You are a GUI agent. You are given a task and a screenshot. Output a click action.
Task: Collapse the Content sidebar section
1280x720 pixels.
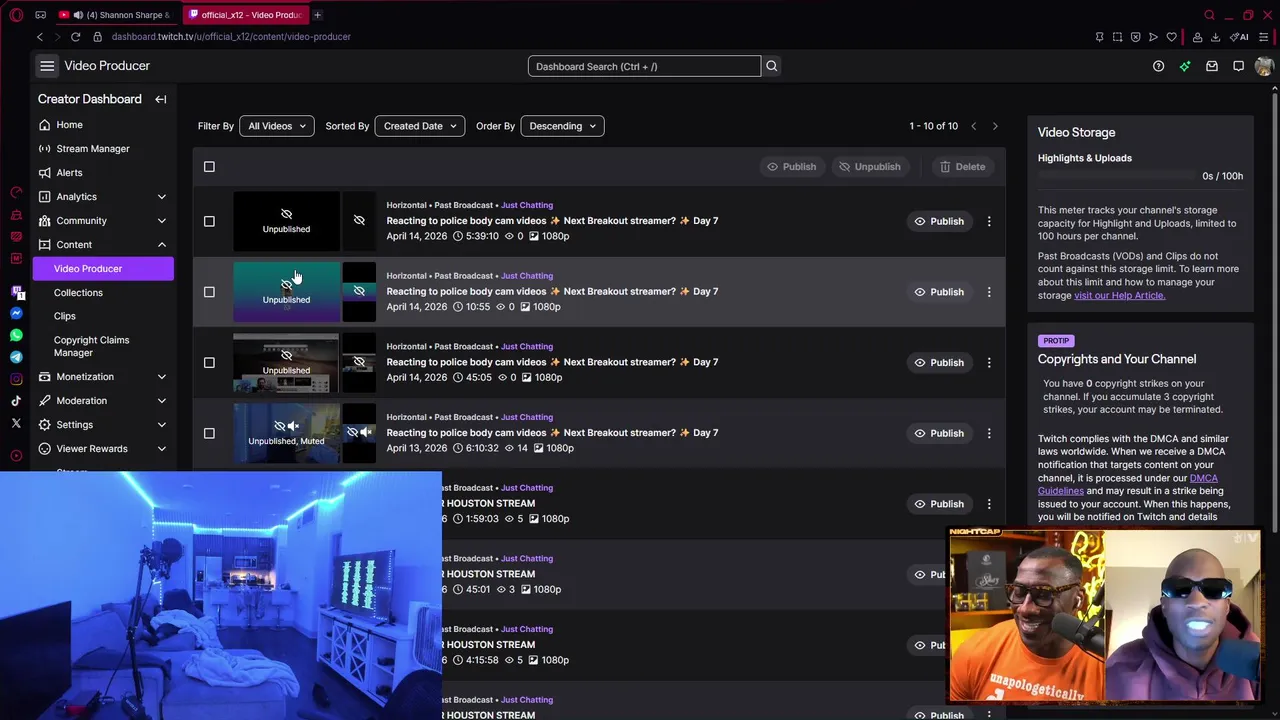103,245
